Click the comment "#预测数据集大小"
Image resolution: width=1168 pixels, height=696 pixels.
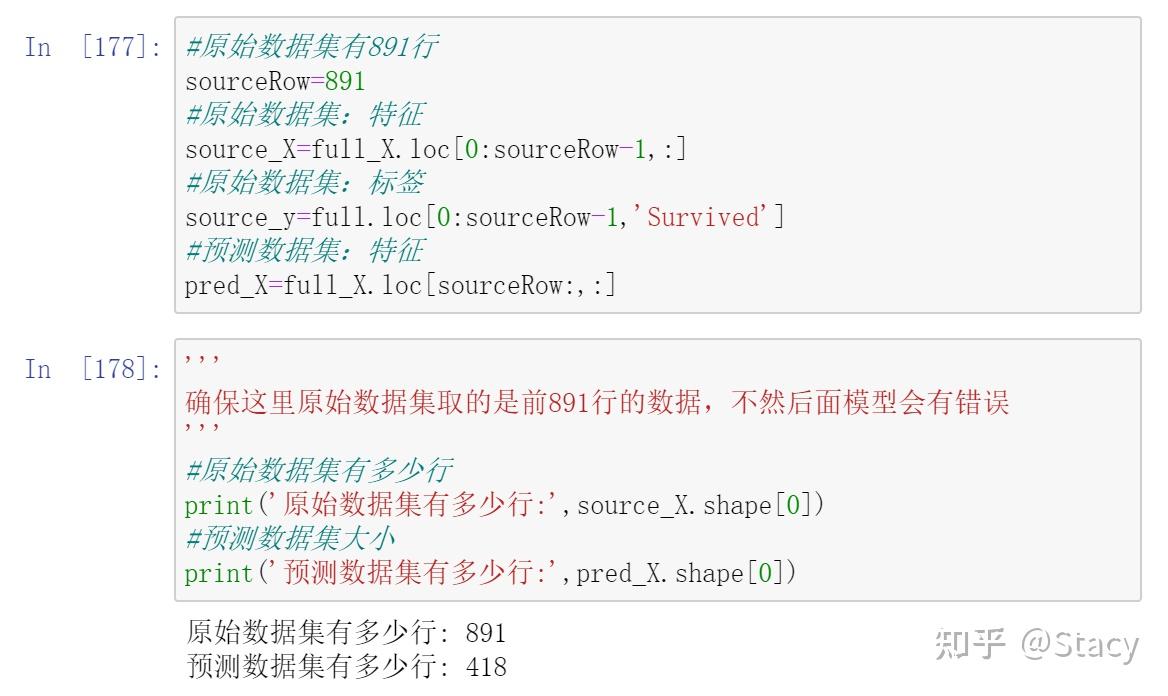pyautogui.click(x=290, y=539)
